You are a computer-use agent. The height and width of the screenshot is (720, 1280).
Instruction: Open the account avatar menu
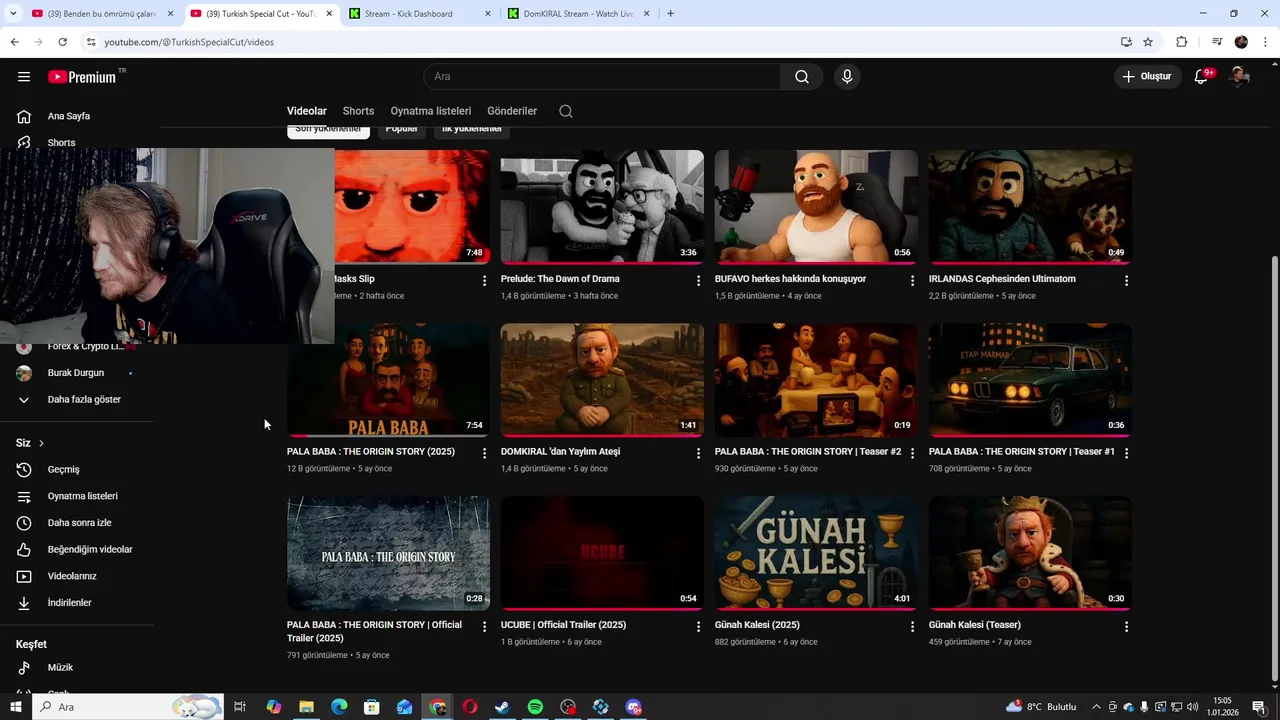click(x=1239, y=76)
